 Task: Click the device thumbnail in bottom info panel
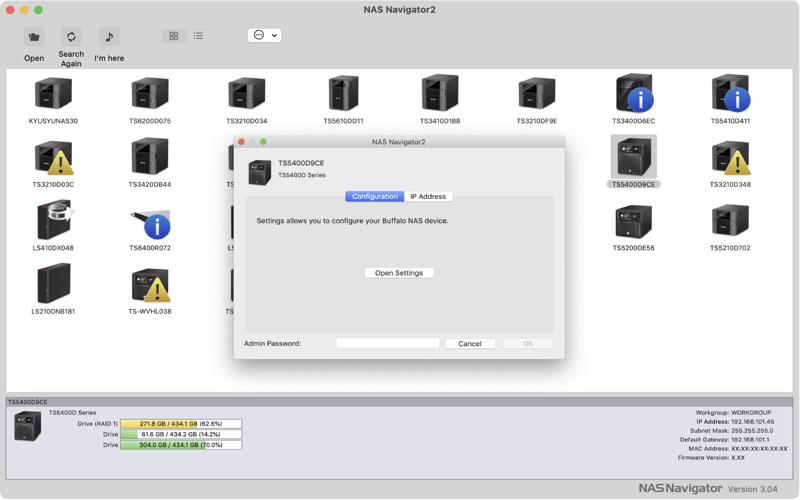click(28, 426)
